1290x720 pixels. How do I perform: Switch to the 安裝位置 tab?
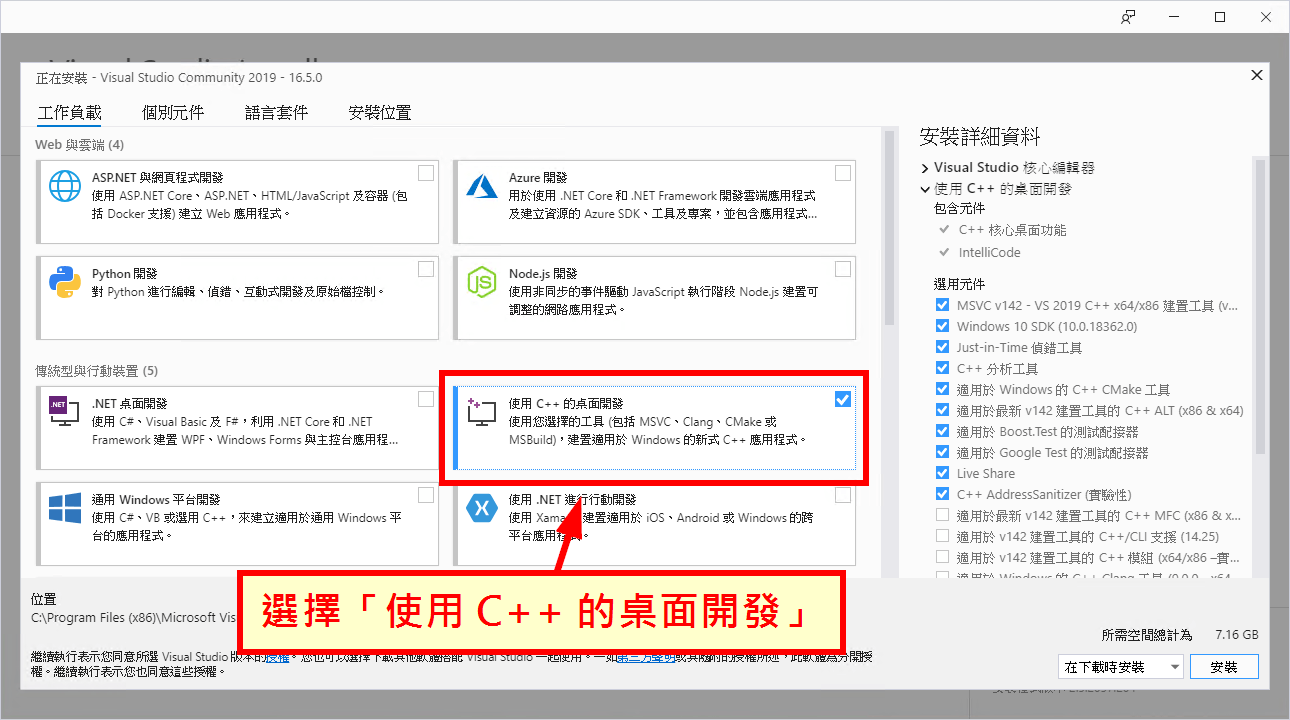pyautogui.click(x=380, y=113)
